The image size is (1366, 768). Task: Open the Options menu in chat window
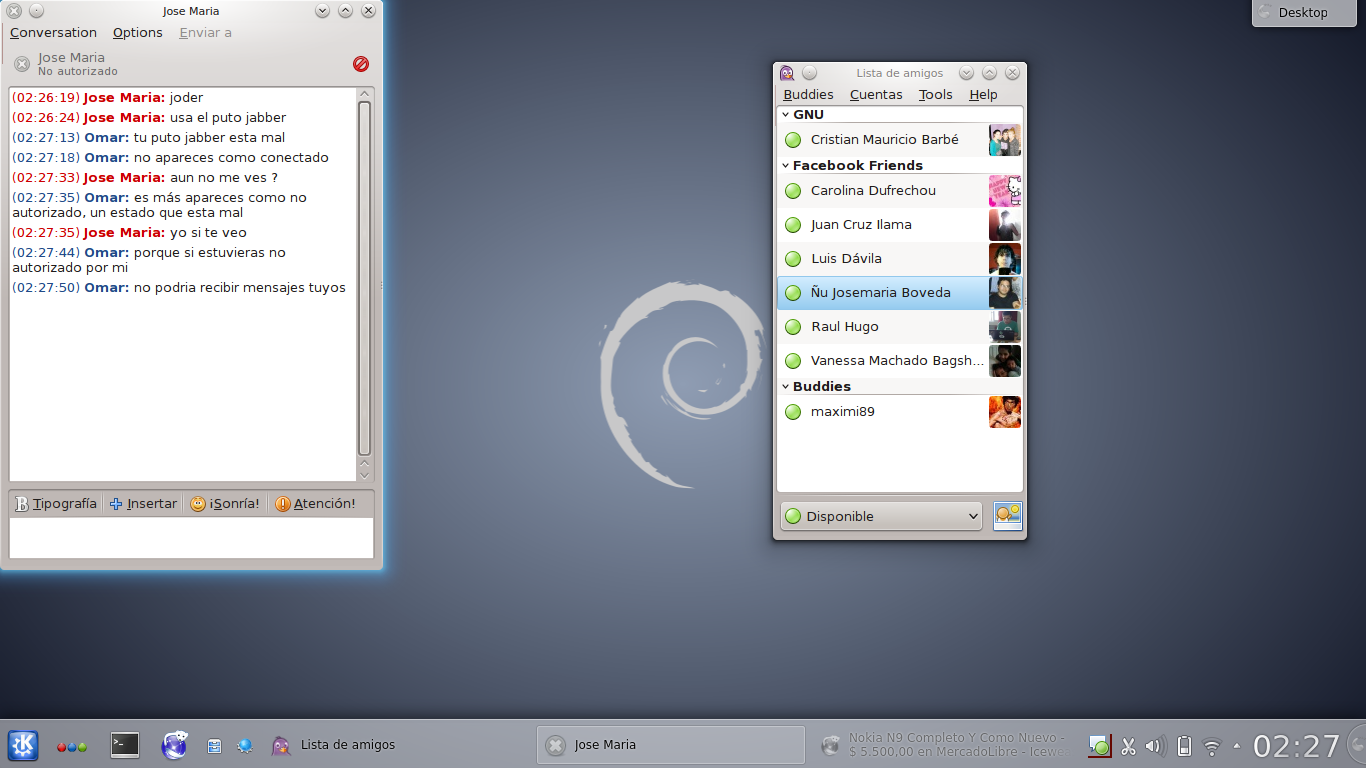tap(138, 33)
